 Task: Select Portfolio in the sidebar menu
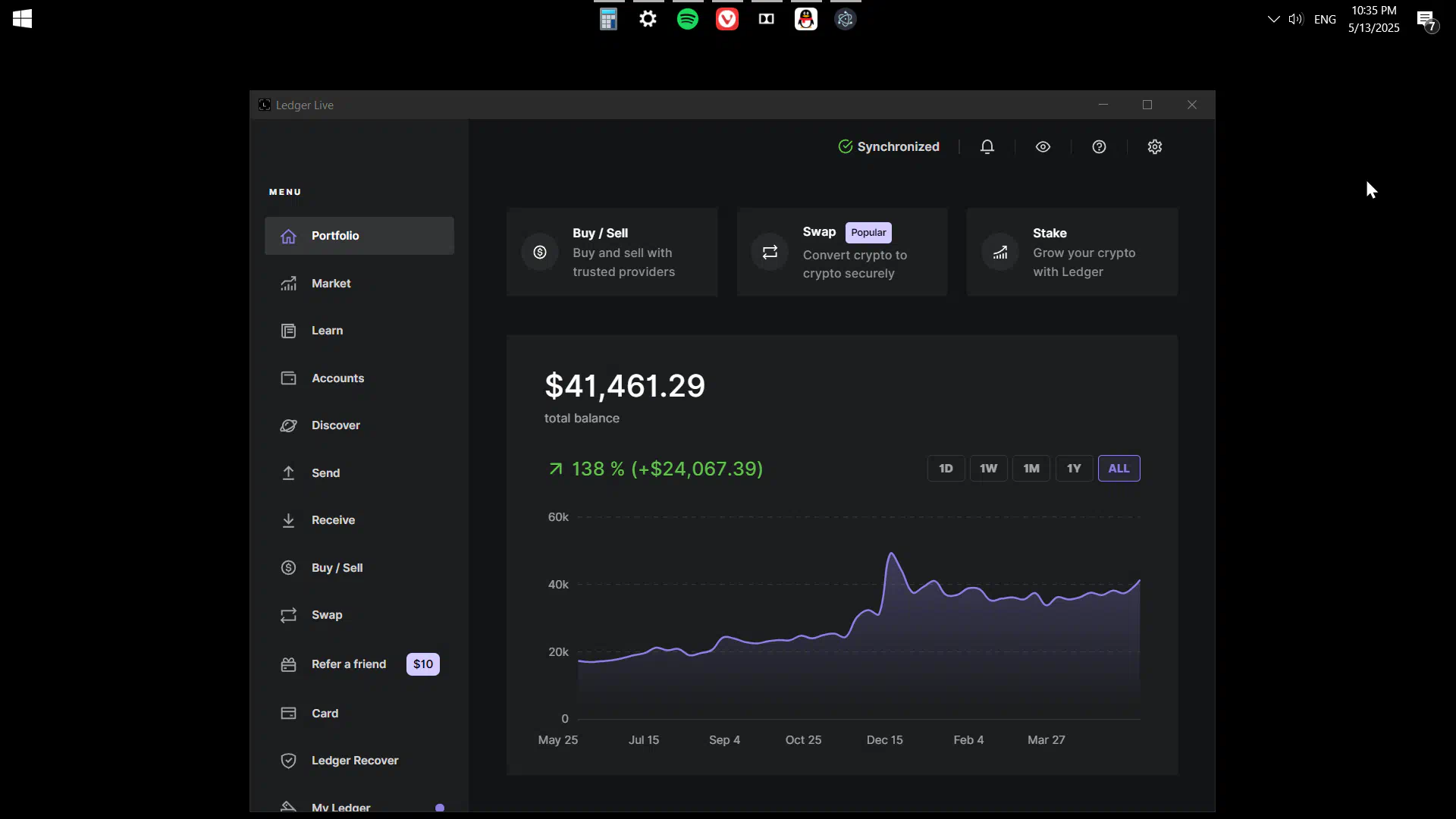(x=359, y=236)
